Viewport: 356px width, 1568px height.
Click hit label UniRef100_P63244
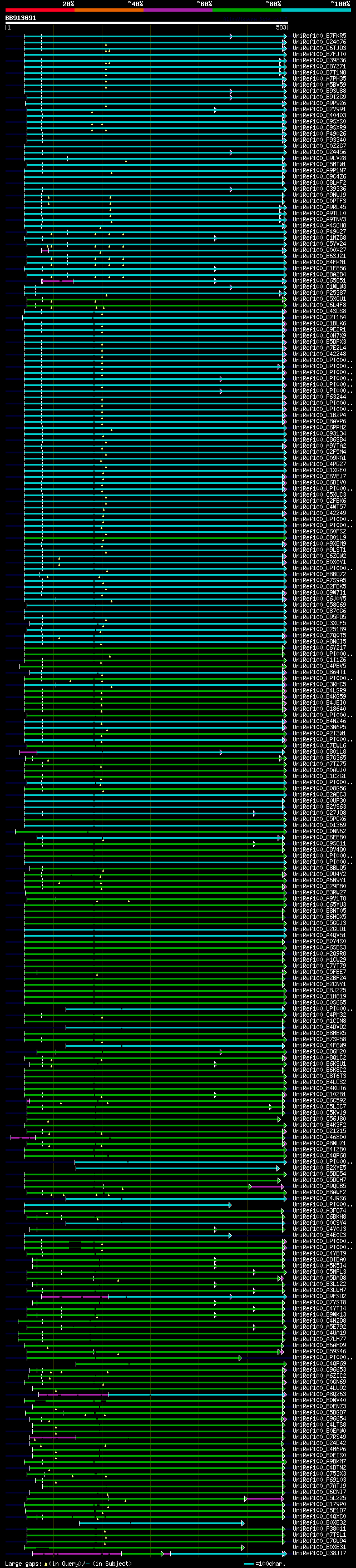click(319, 397)
